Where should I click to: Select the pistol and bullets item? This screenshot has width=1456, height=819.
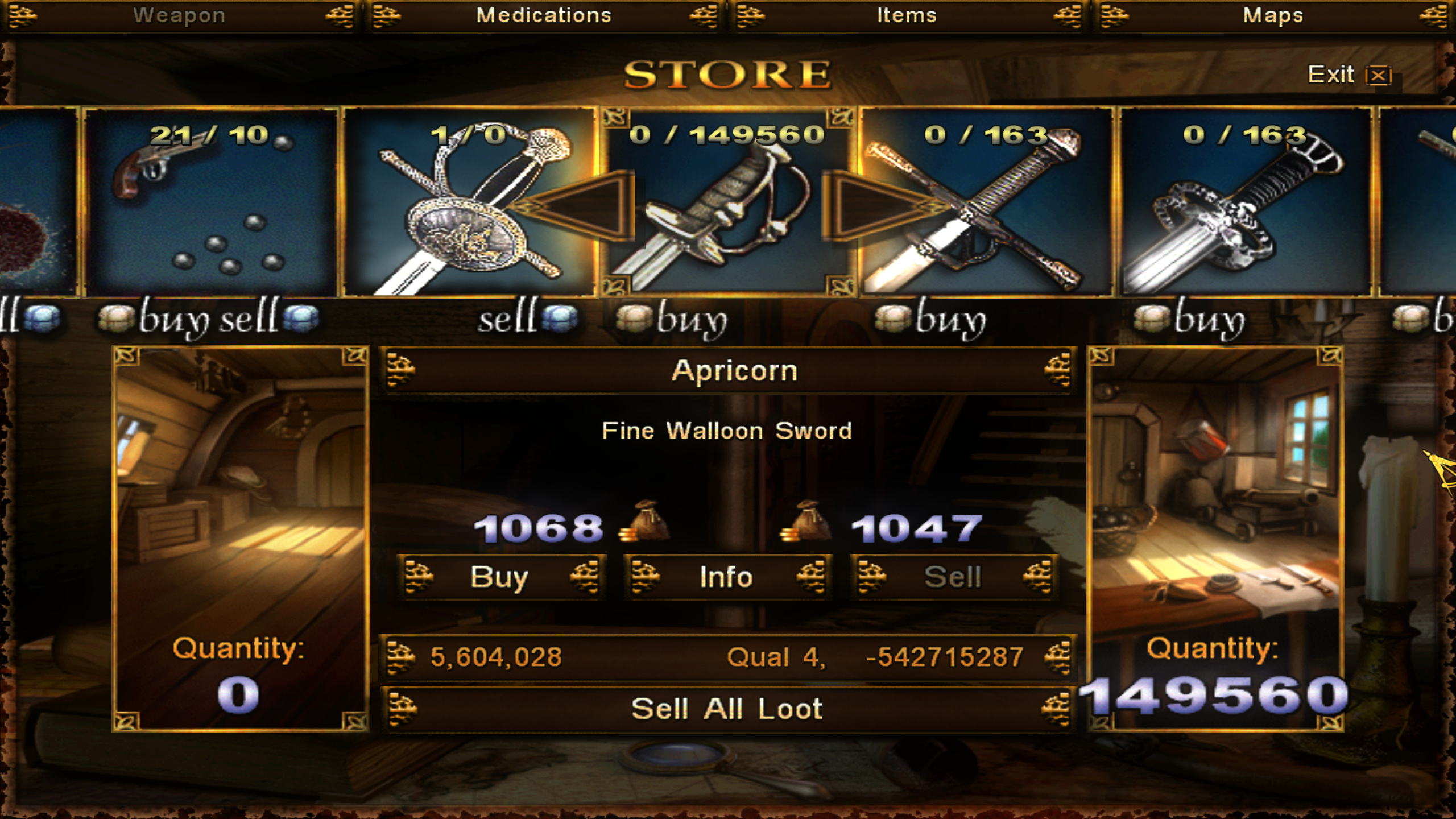[x=212, y=202]
